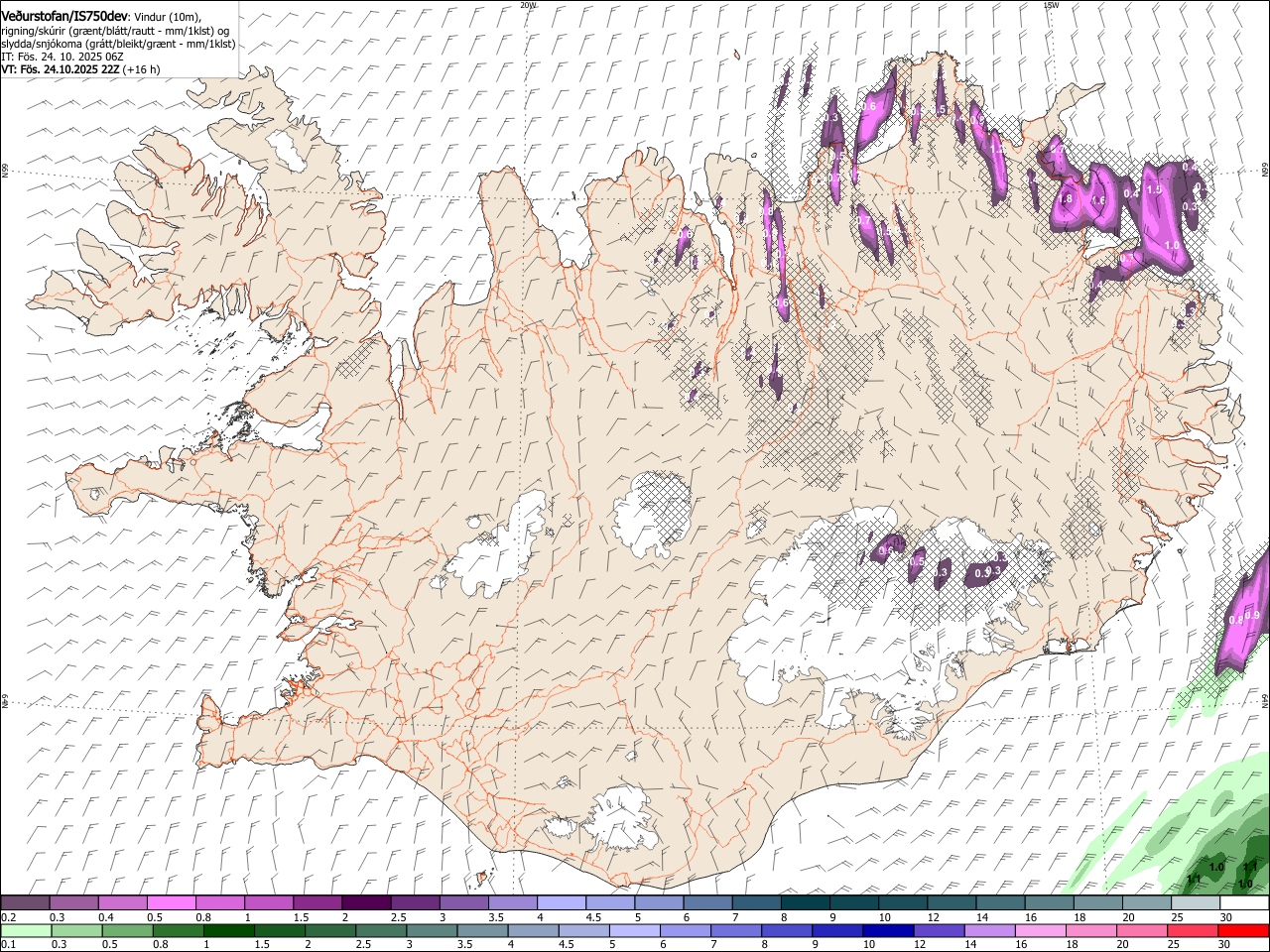Select lower legend row 0.1–0.3 palest green swatch
The height and width of the screenshot is (952, 1270).
(26, 931)
